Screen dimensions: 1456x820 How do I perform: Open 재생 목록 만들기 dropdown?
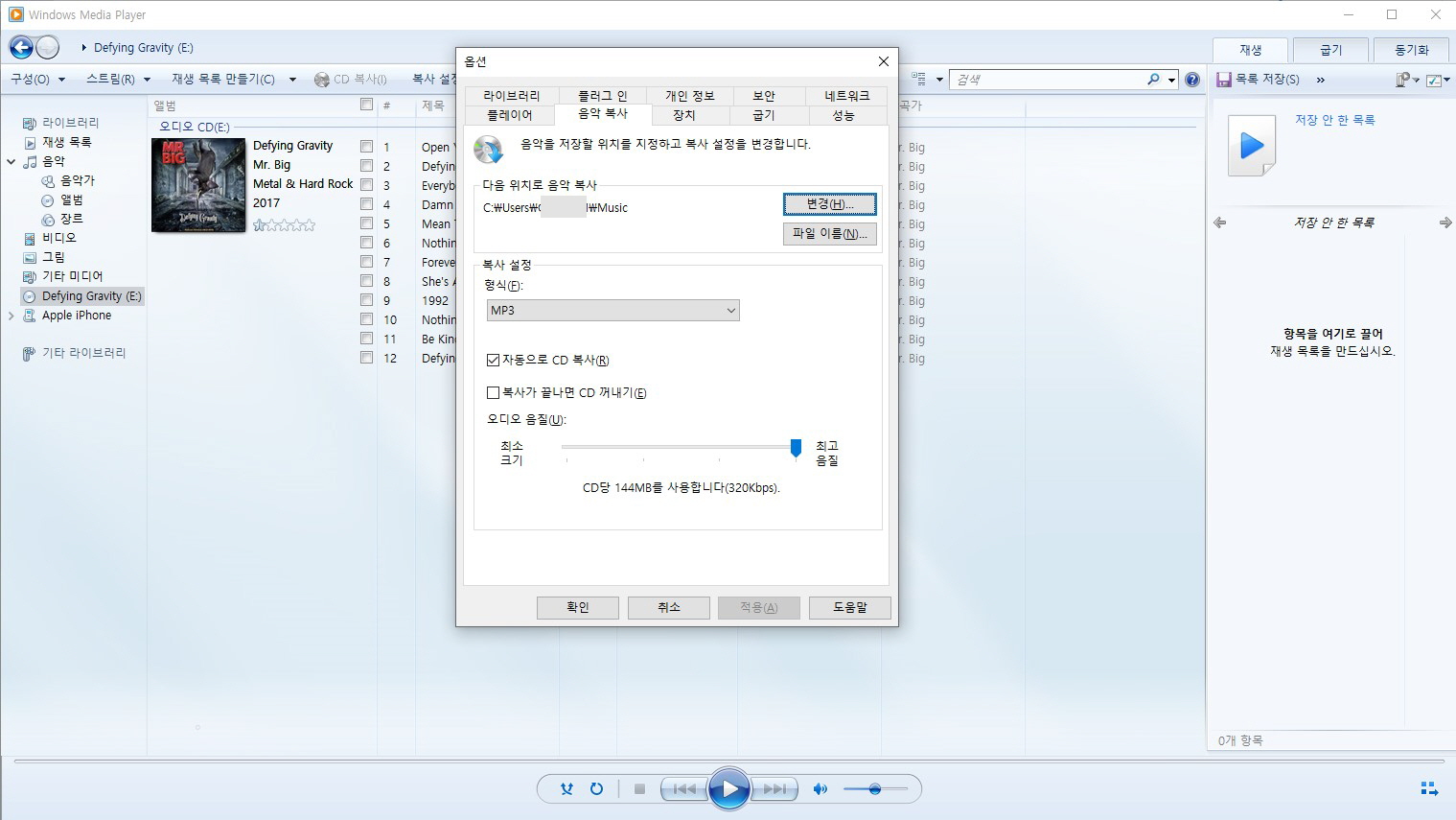click(x=233, y=80)
